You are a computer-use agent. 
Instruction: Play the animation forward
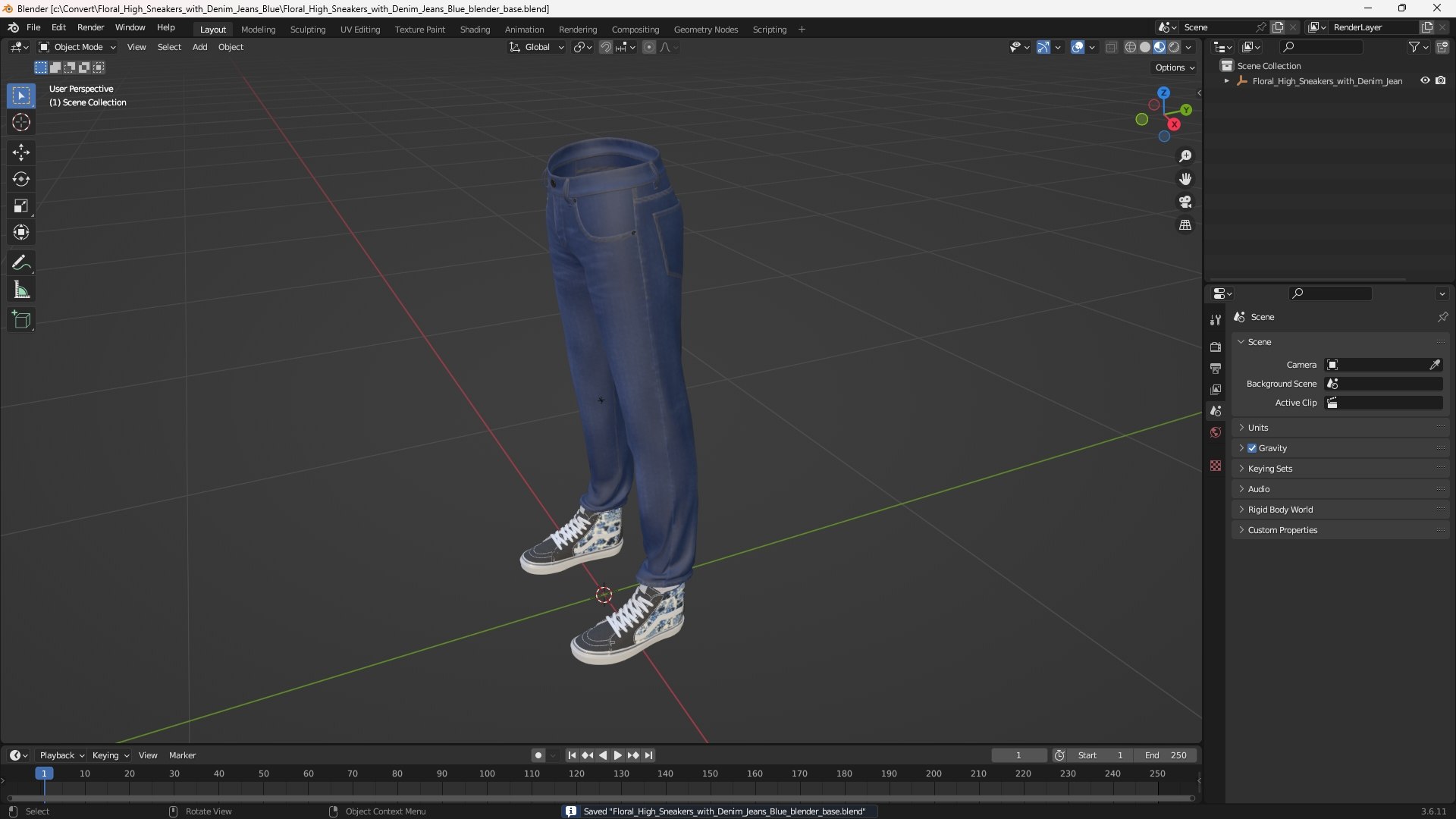[x=617, y=755]
